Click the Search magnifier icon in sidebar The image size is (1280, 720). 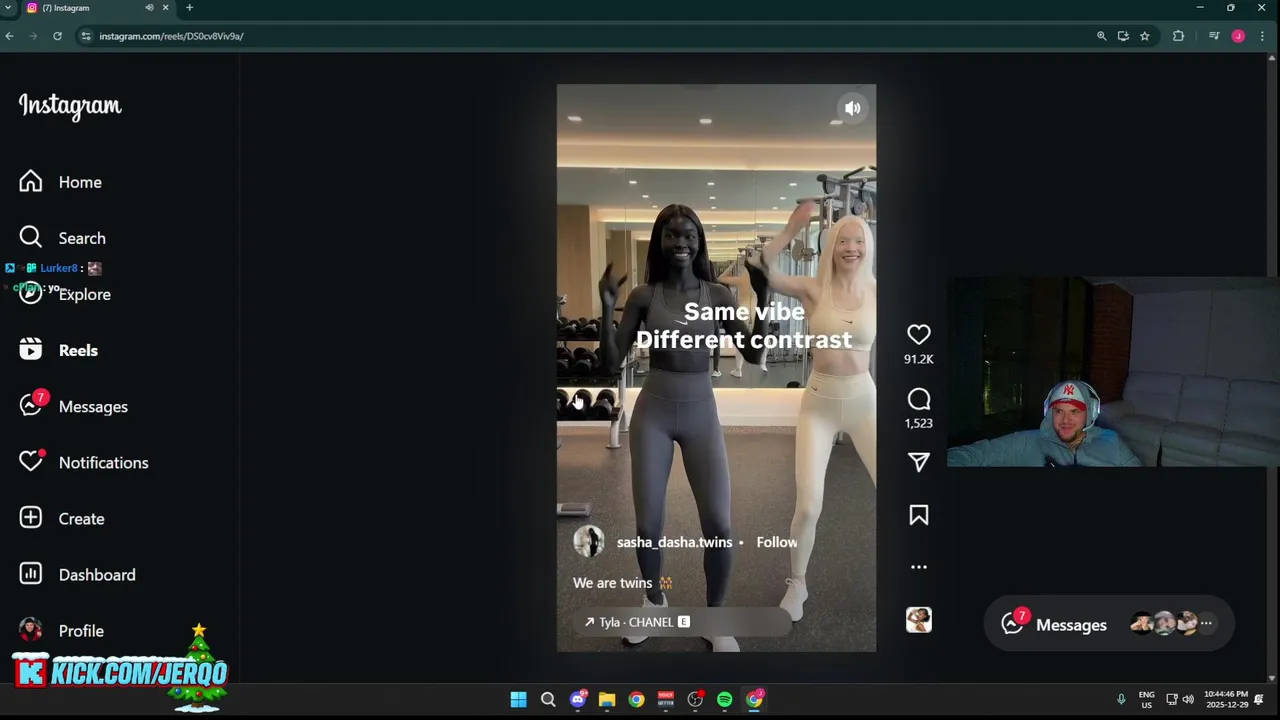click(31, 237)
